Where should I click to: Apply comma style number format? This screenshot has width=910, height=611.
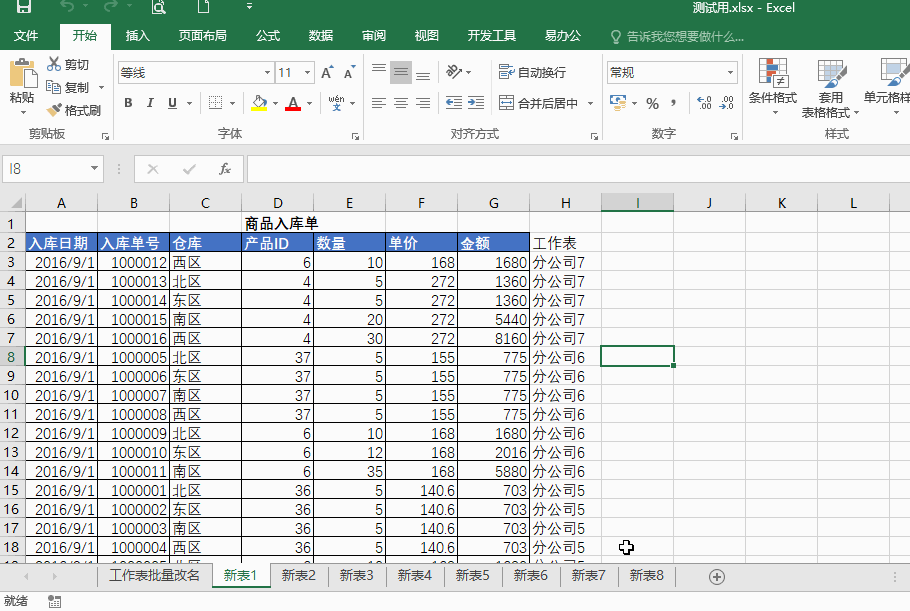673,103
